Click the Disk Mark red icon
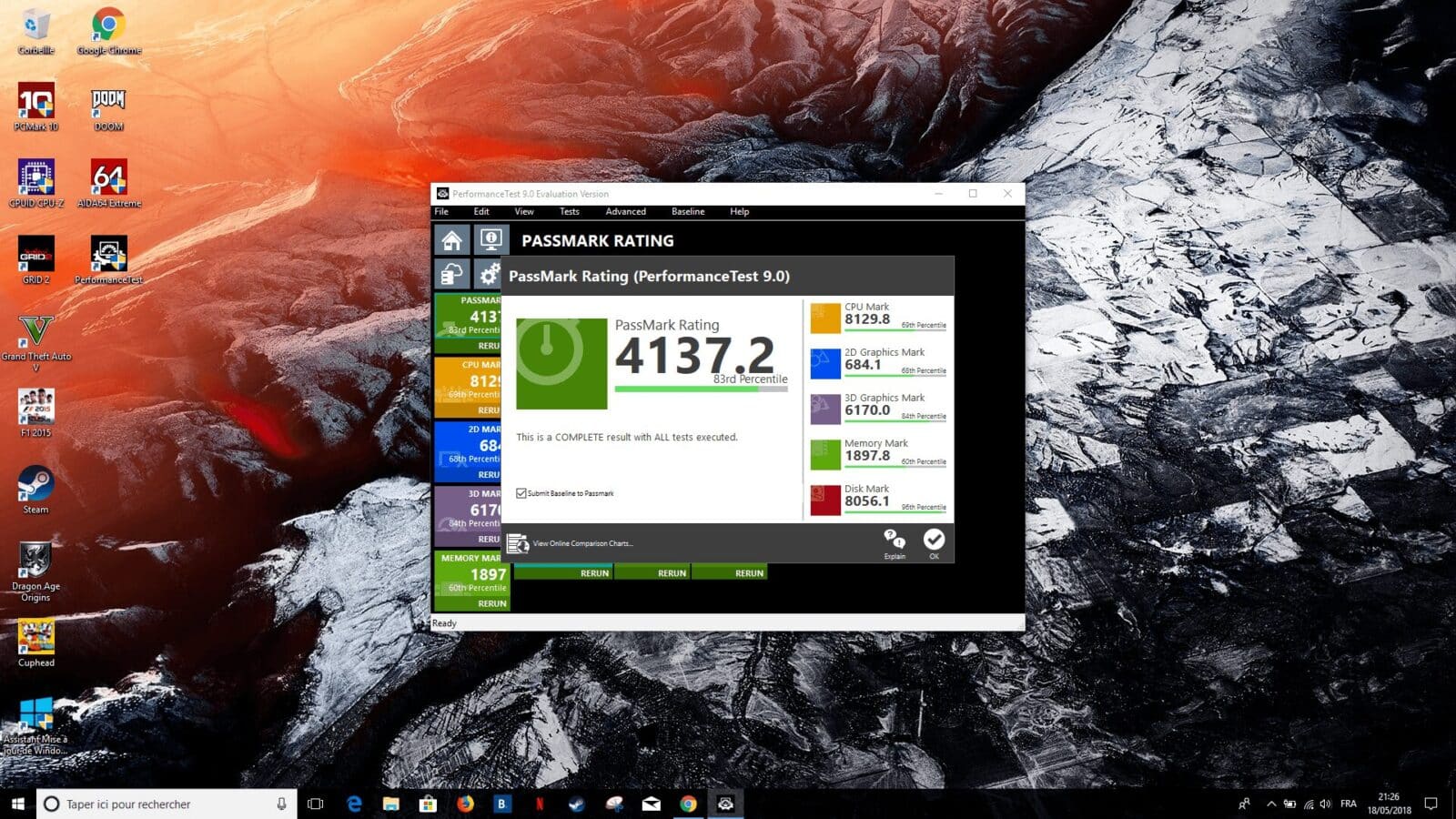1456x819 pixels. [x=825, y=500]
